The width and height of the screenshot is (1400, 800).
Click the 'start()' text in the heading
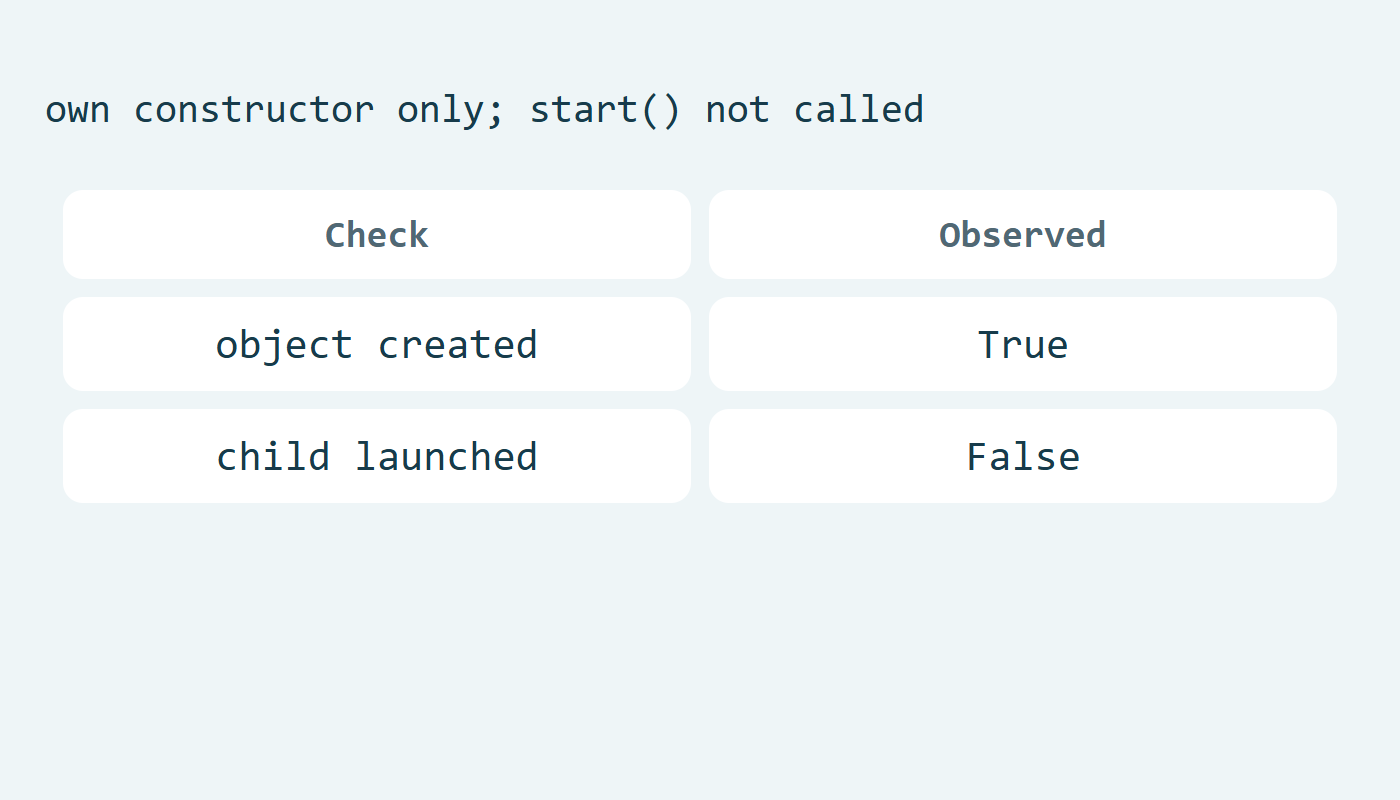click(x=605, y=110)
